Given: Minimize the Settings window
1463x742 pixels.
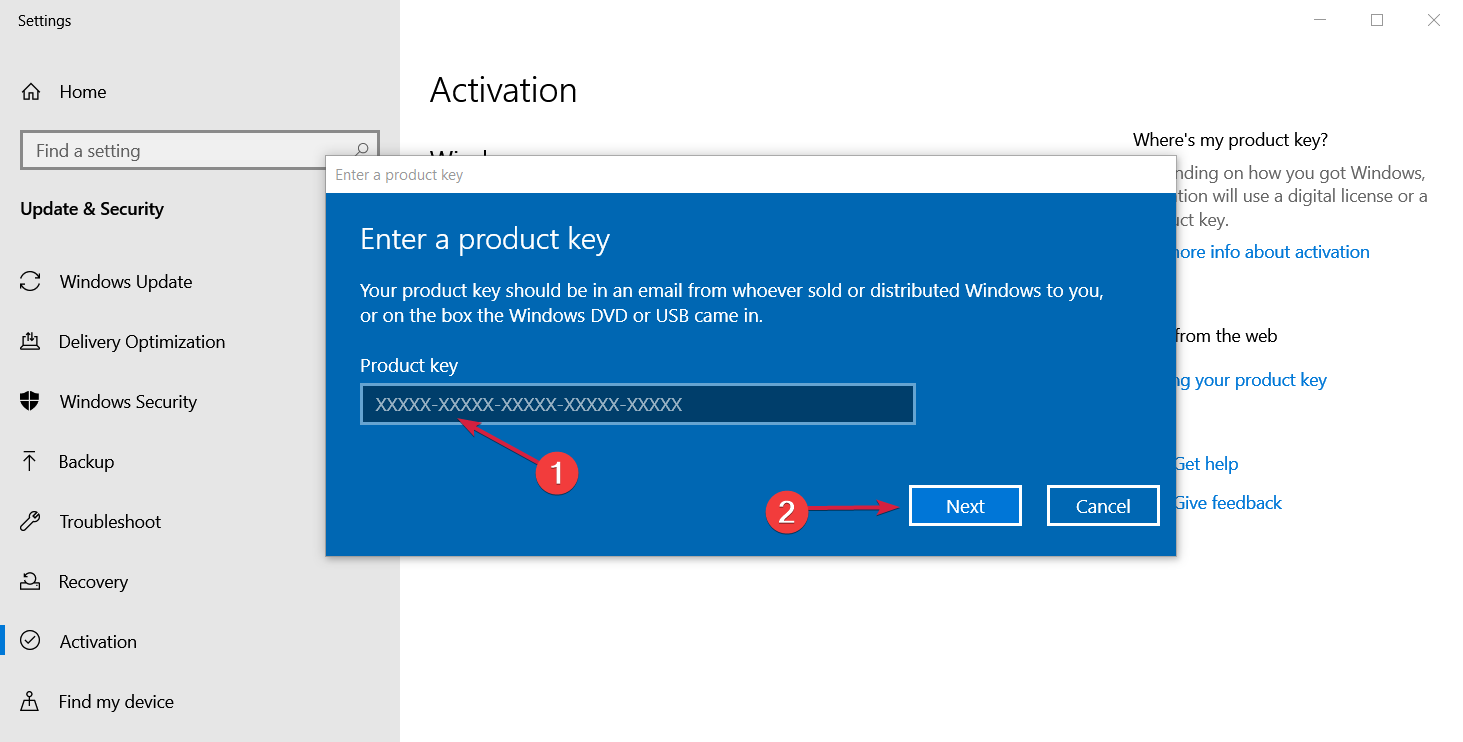Looking at the screenshot, I should click(x=1318, y=20).
